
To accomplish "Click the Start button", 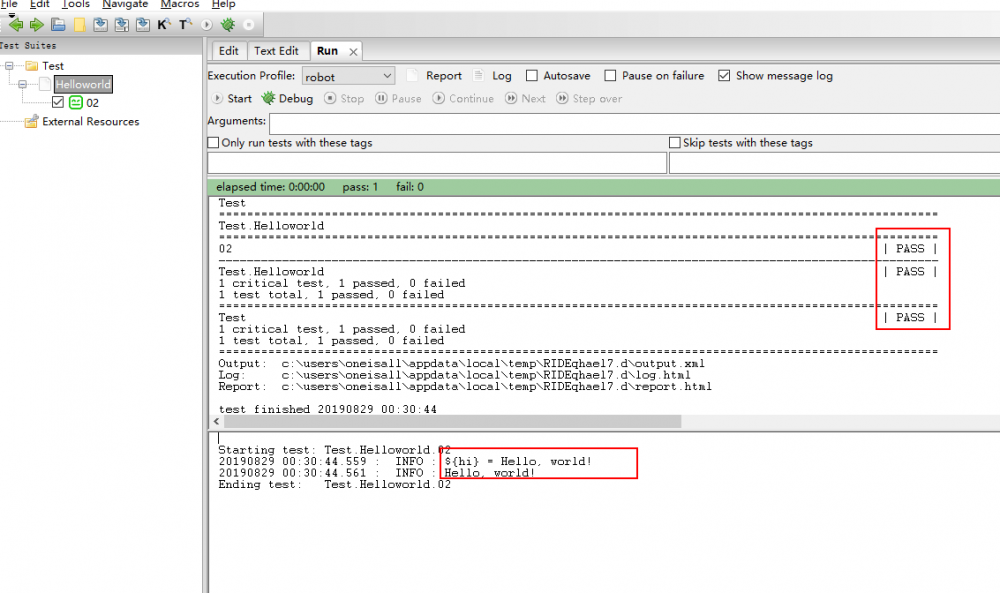I will [x=232, y=98].
